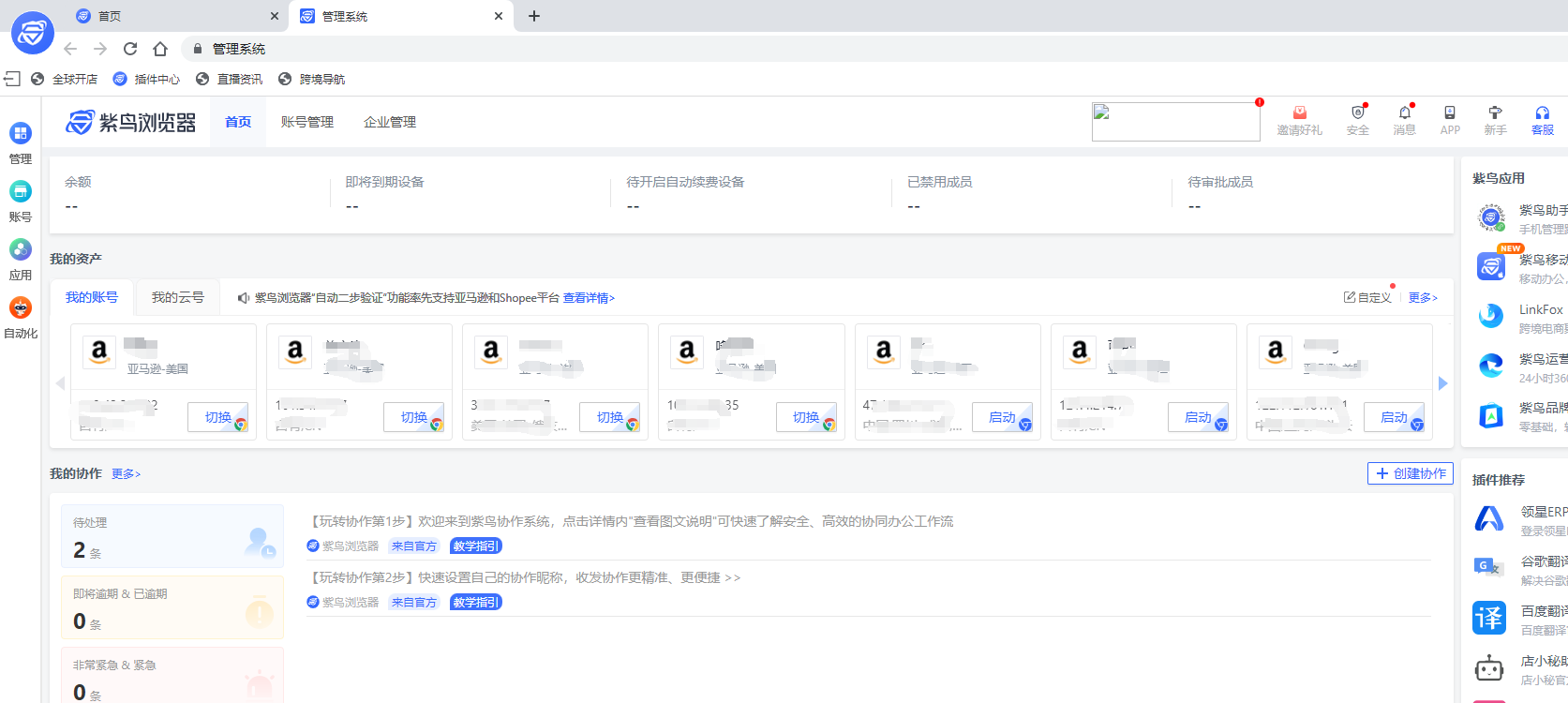Click the 创建协作 button
Screen dimensions: 1568x703
pyautogui.click(x=1410, y=473)
